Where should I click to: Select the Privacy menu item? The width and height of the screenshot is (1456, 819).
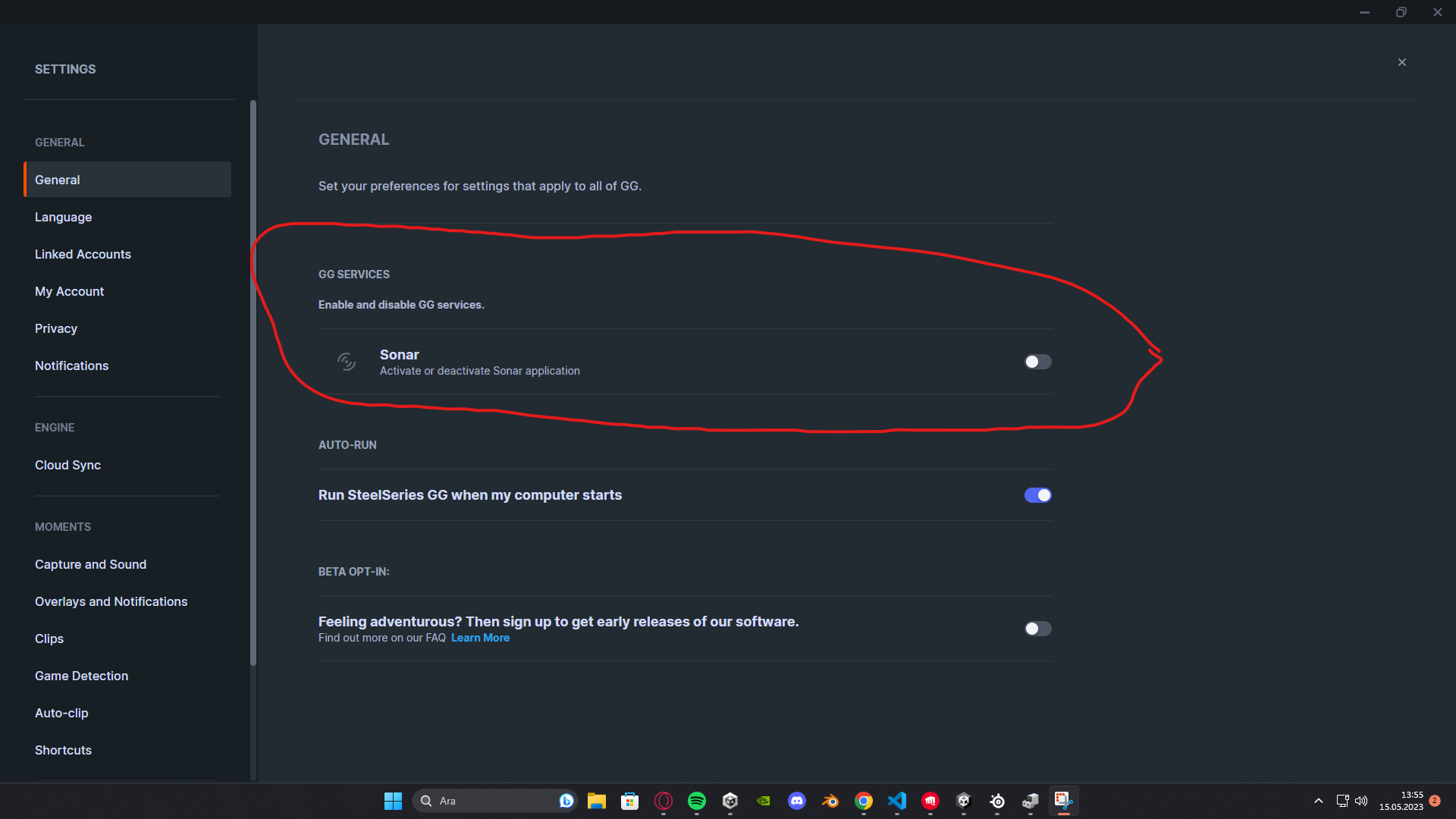click(x=56, y=328)
